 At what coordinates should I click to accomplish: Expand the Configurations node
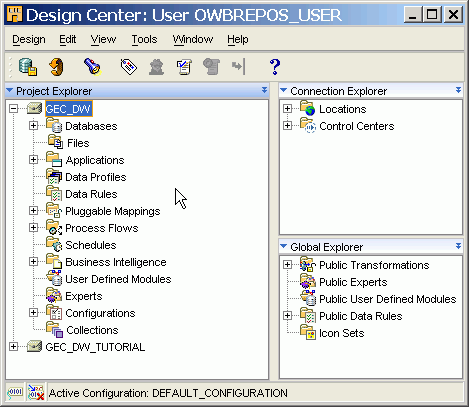(x=33, y=313)
